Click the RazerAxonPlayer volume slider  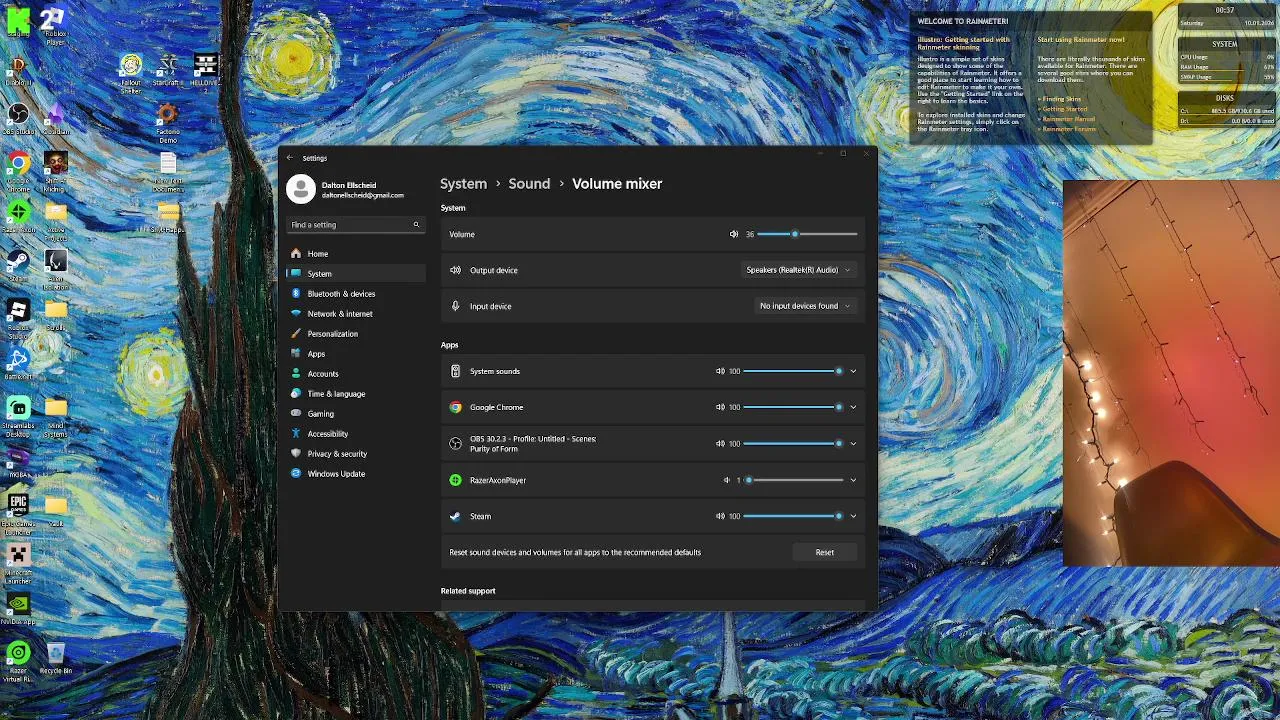[x=793, y=480]
